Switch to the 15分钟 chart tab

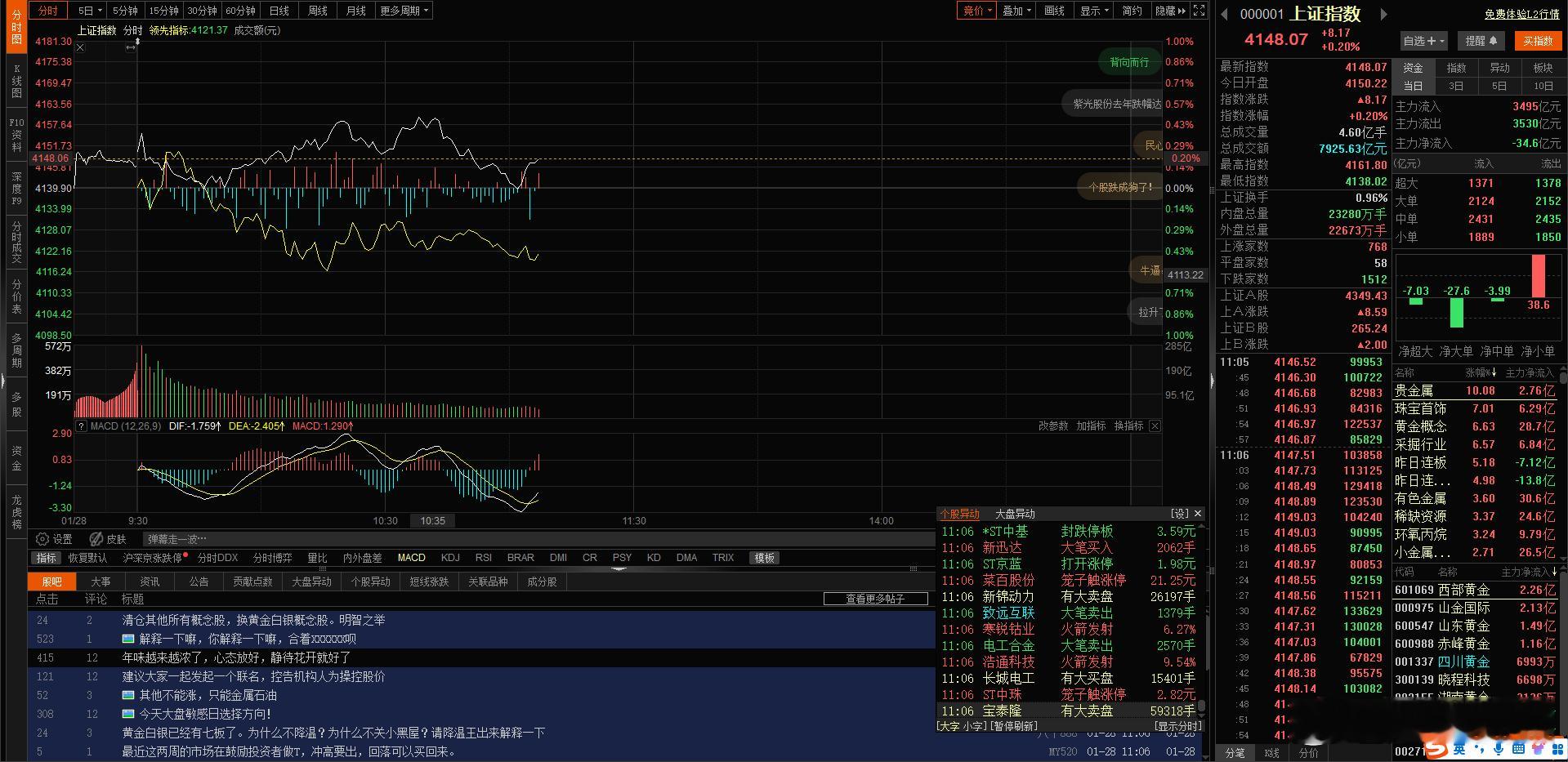(163, 11)
